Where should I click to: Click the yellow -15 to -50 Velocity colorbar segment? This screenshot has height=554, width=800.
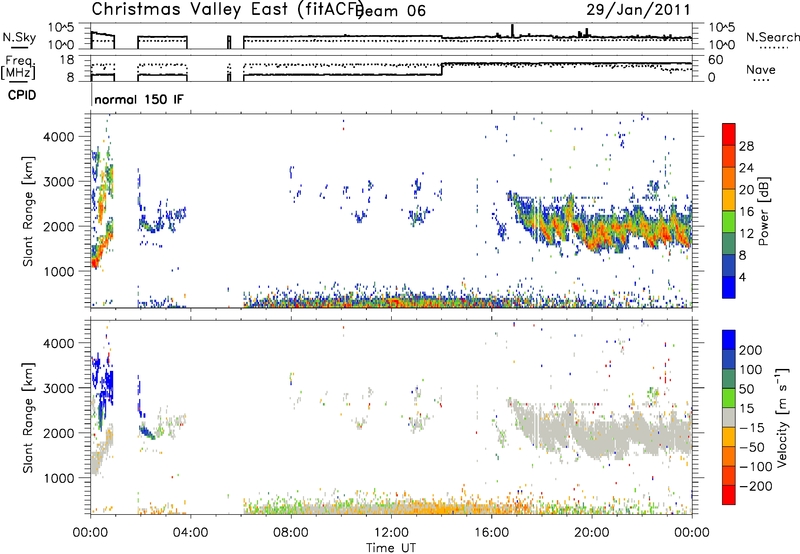[x=729, y=437]
